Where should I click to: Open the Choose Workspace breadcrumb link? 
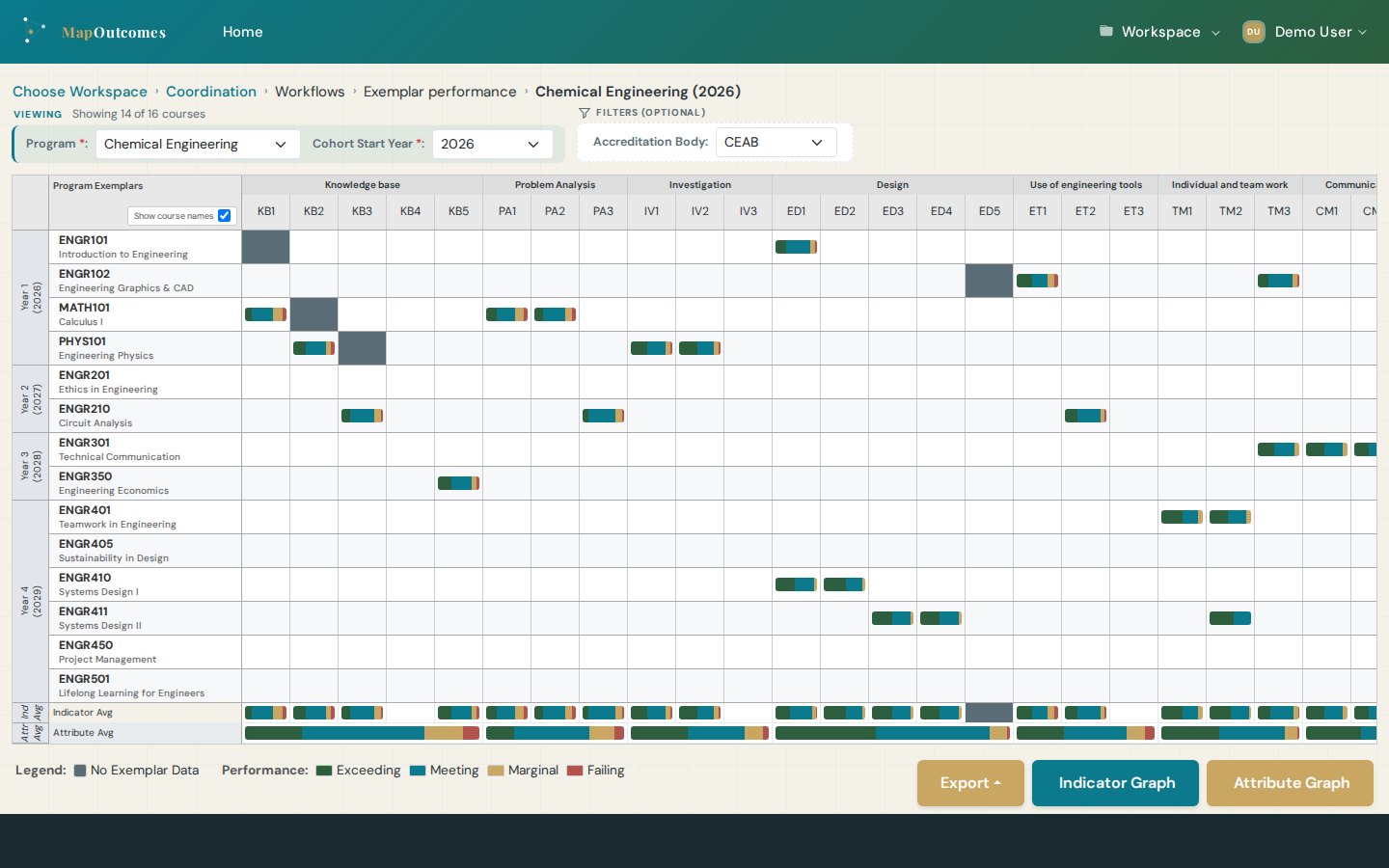pyautogui.click(x=80, y=92)
